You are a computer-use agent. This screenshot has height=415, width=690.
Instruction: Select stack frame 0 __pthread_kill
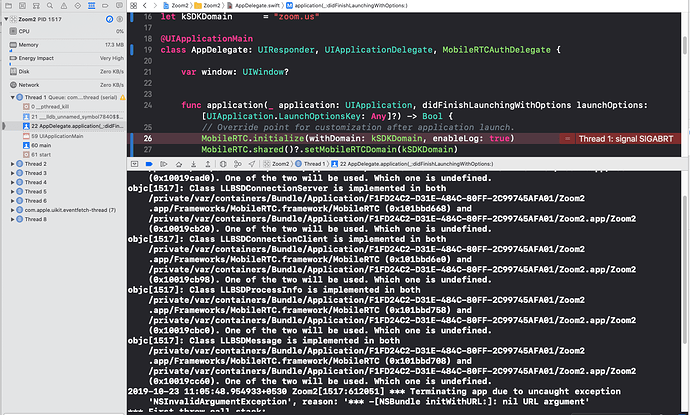click(x=64, y=107)
